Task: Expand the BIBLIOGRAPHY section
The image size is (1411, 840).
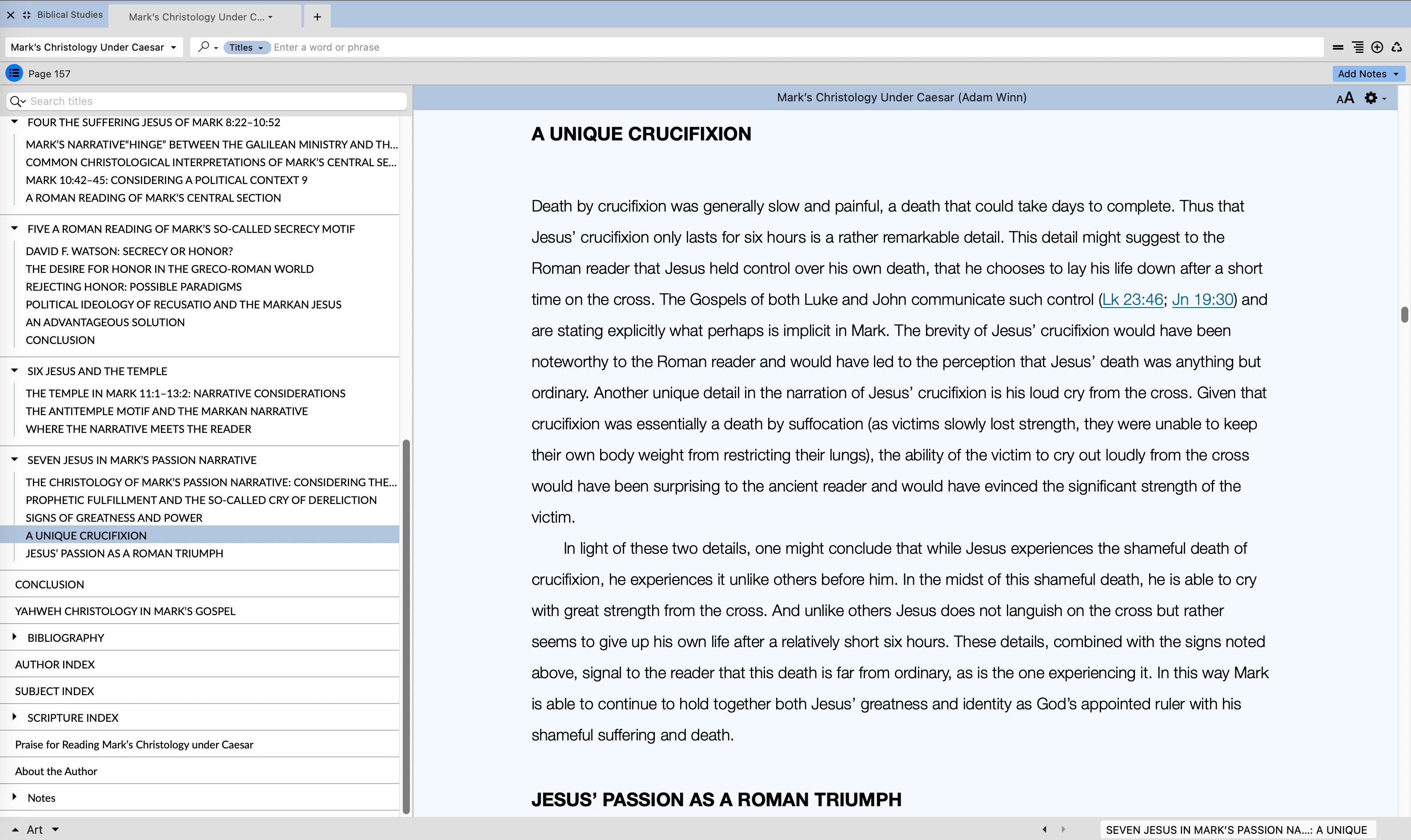Action: pos(15,637)
